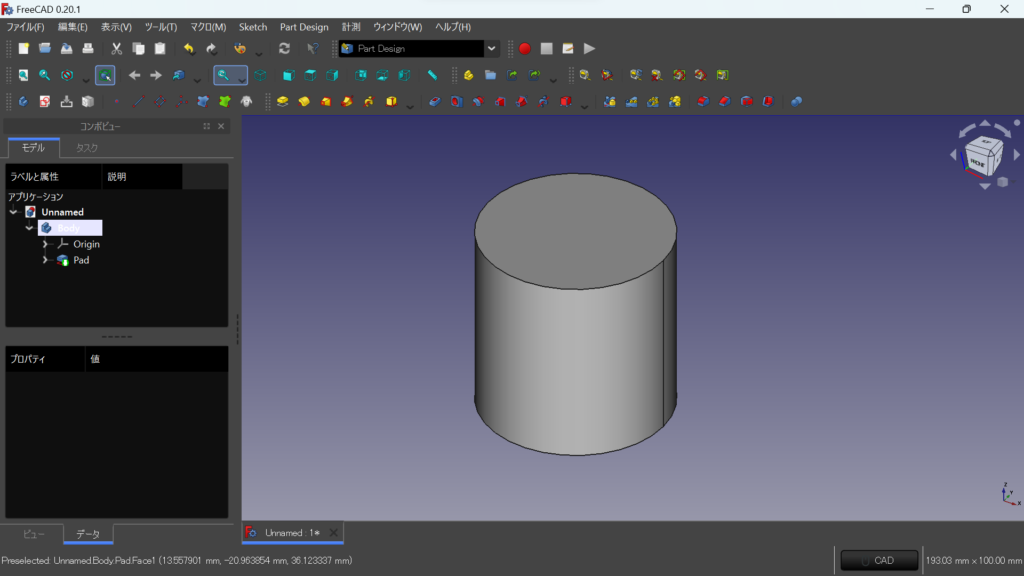This screenshot has height=576, width=1024.
Task: Click the cylinder's top face
Action: 575,231
